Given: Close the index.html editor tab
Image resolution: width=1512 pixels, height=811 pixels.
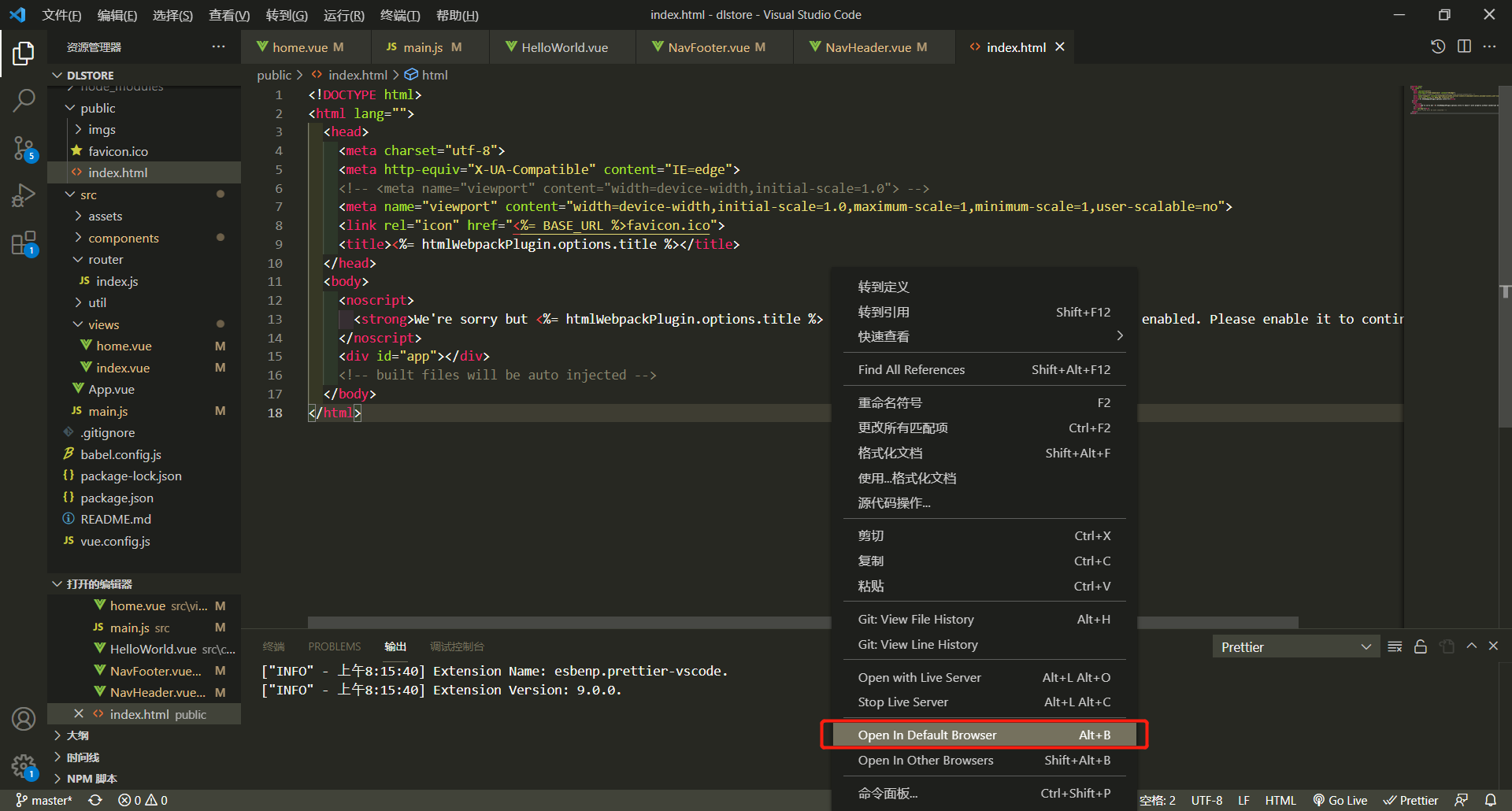Looking at the screenshot, I should [1060, 47].
